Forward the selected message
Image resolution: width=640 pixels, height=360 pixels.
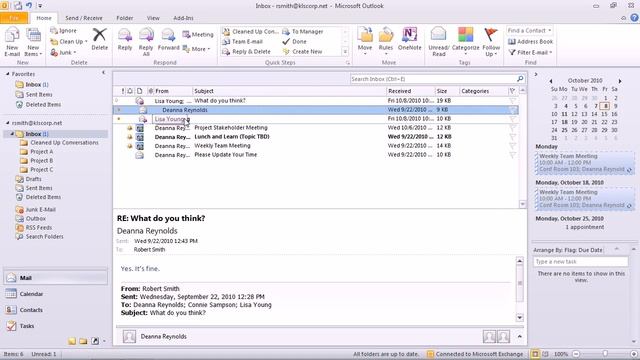(168, 39)
